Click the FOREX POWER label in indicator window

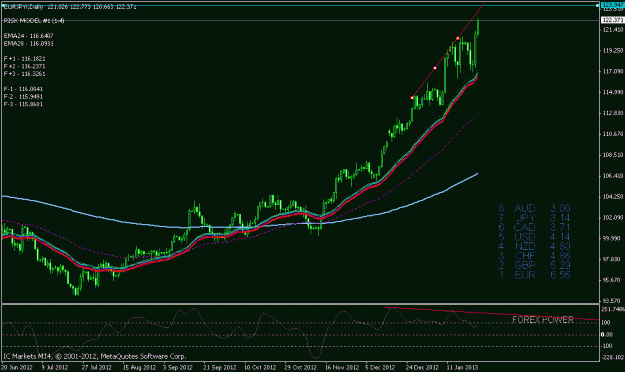[543, 320]
